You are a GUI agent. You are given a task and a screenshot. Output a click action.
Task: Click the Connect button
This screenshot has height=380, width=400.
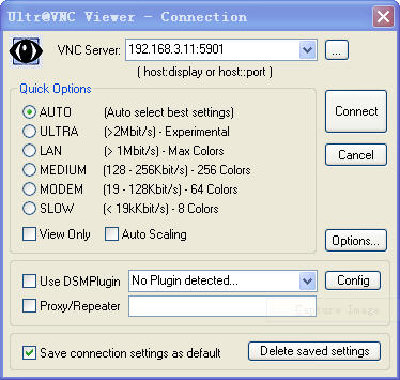pos(356,111)
